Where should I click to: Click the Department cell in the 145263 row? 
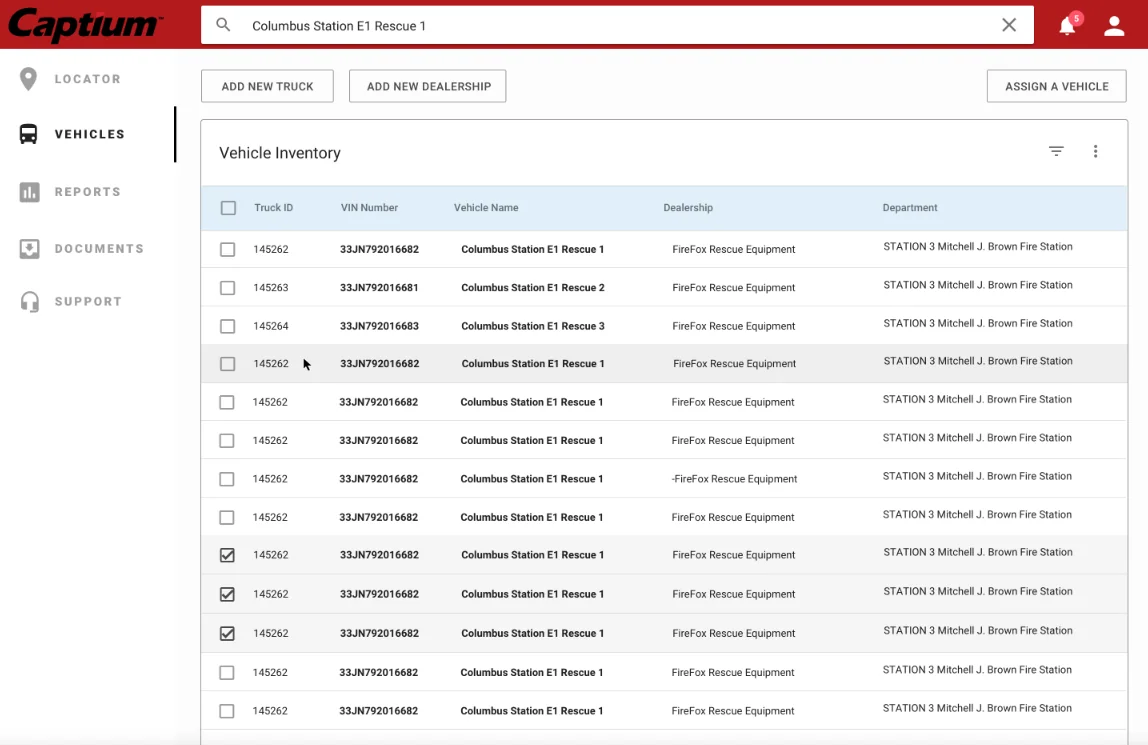[x=977, y=285]
